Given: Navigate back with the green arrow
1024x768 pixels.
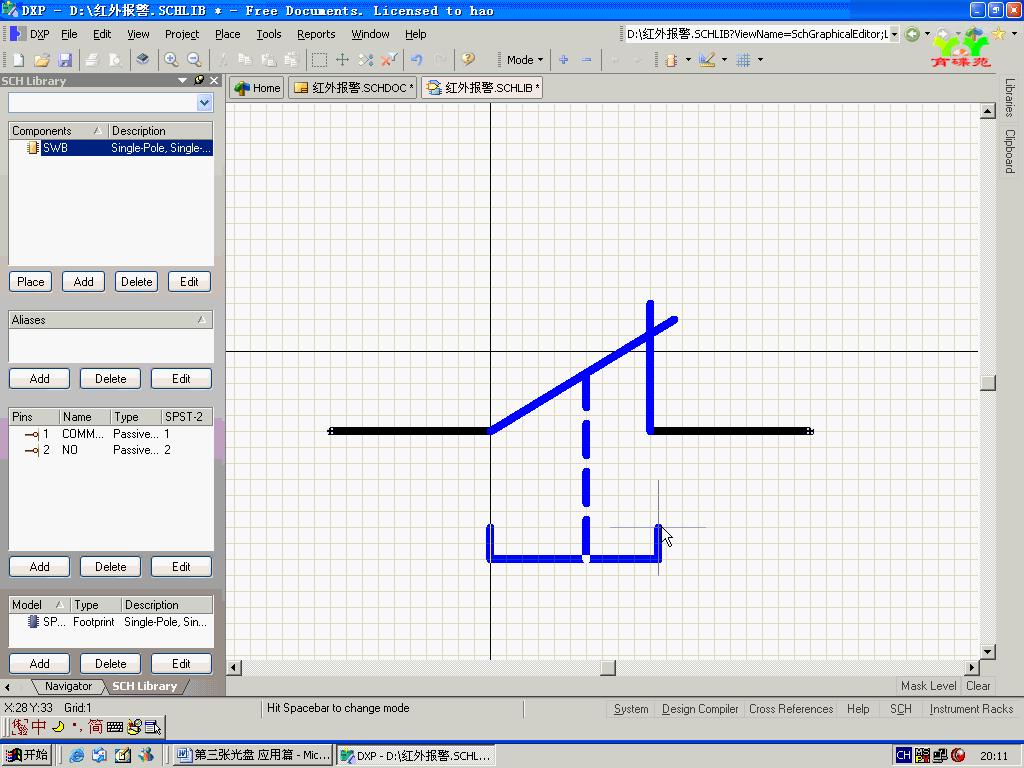Looking at the screenshot, I should (x=912, y=34).
